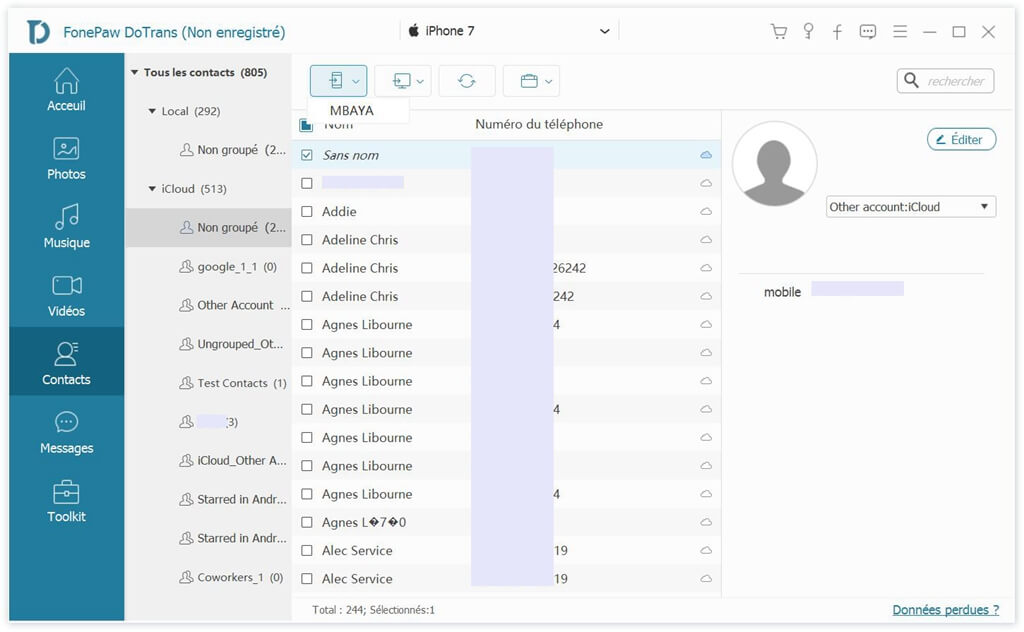Click the cloud icon on Addie row
The width and height of the screenshot is (1024, 632).
click(706, 212)
